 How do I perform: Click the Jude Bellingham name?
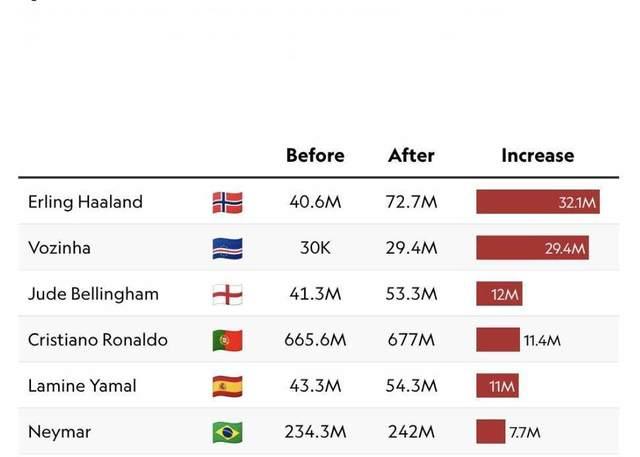[93, 294]
